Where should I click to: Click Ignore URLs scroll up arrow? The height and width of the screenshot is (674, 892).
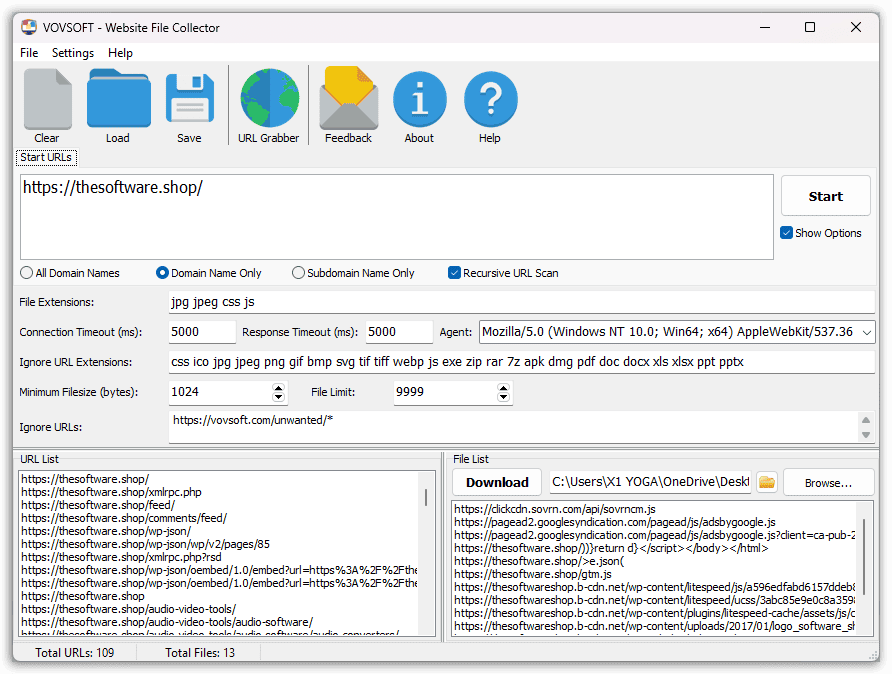[866, 420]
